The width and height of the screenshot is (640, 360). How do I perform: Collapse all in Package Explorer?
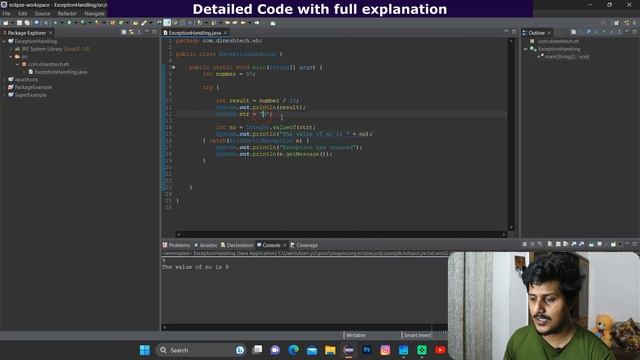(x=124, y=32)
